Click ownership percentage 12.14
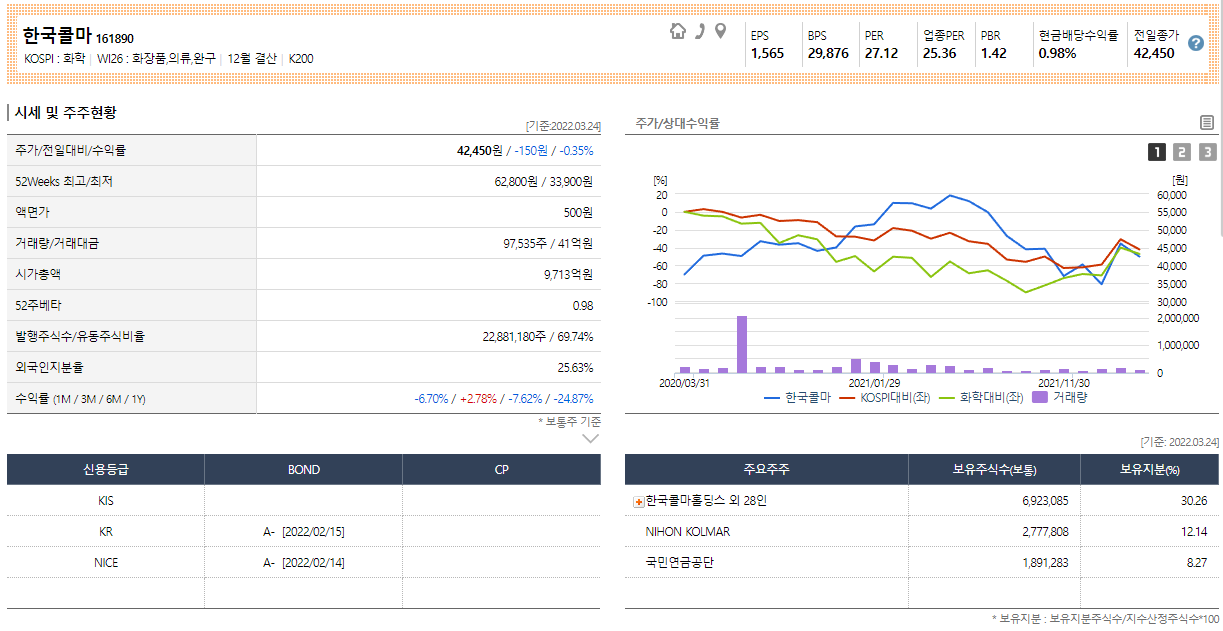This screenshot has height=631, width=1223. pos(1196,531)
